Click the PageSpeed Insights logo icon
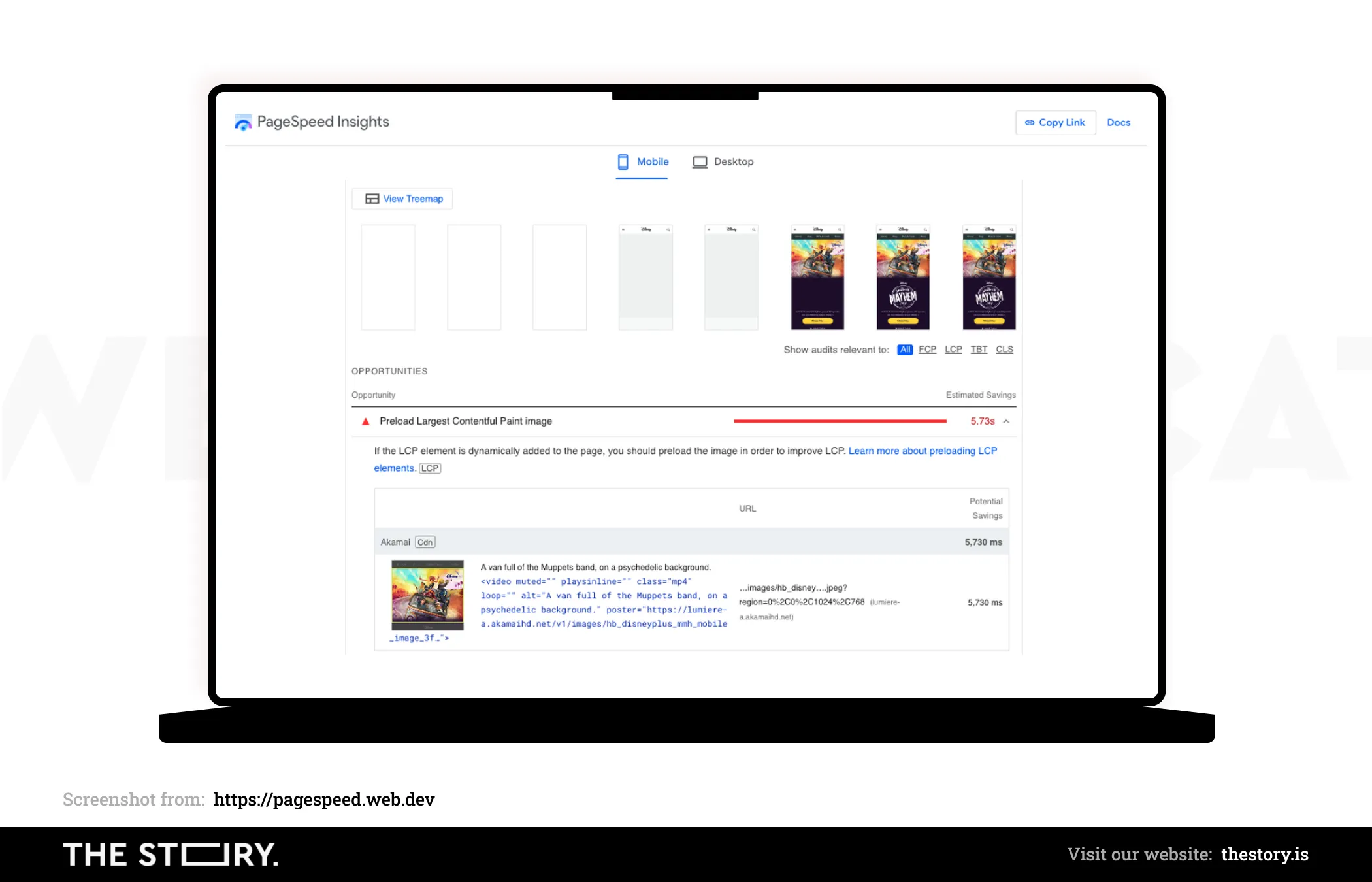This screenshot has width=1372, height=882. pos(243,122)
